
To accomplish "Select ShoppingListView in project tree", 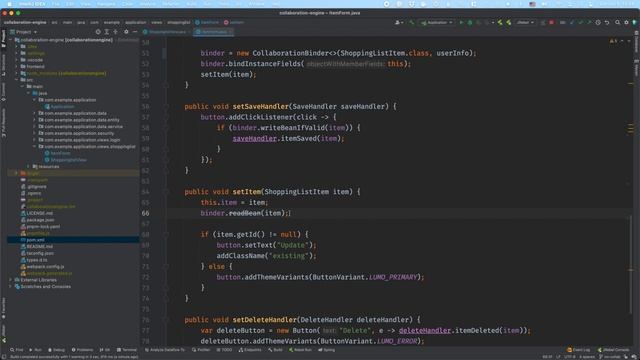I will coord(65,160).
